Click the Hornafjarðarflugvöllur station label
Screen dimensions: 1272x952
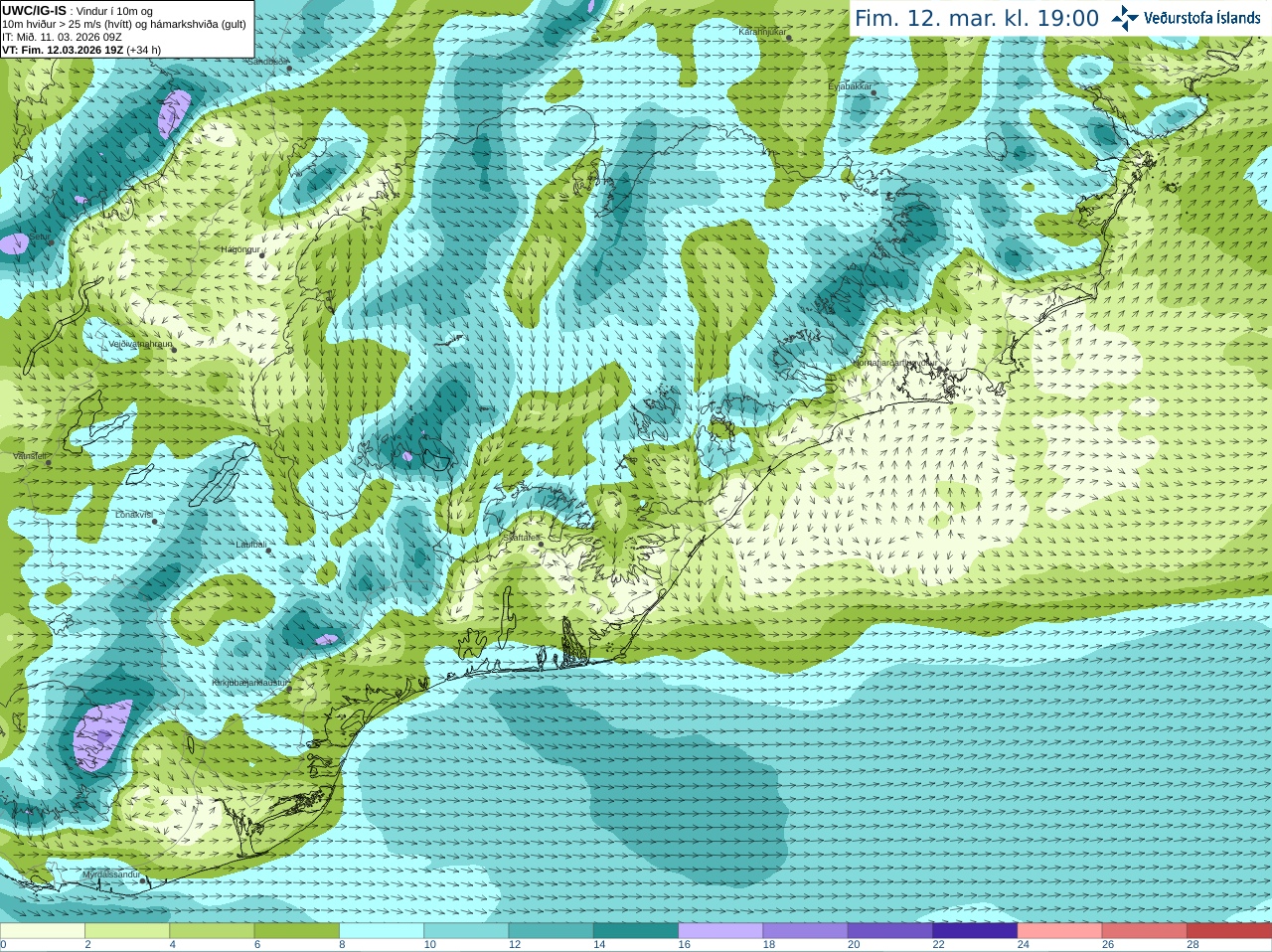coord(894,363)
